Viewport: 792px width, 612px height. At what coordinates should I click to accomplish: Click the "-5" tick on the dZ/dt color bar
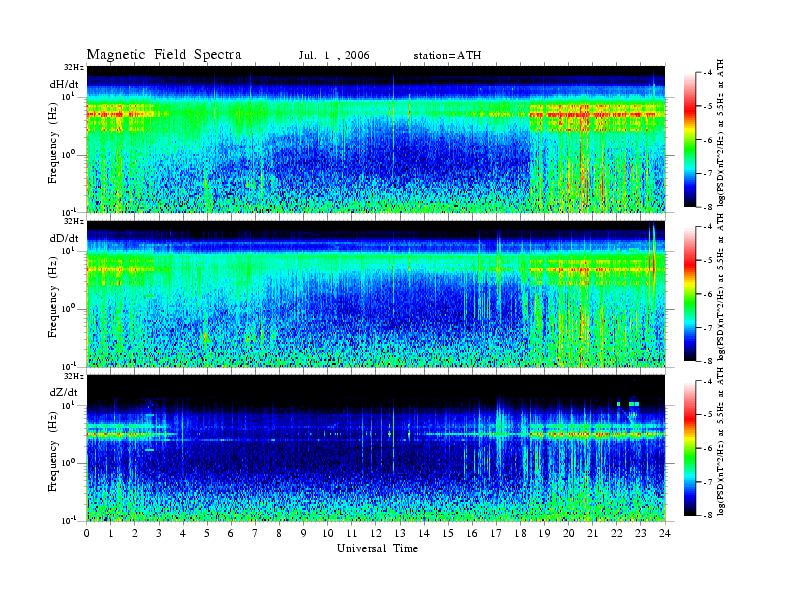click(708, 415)
